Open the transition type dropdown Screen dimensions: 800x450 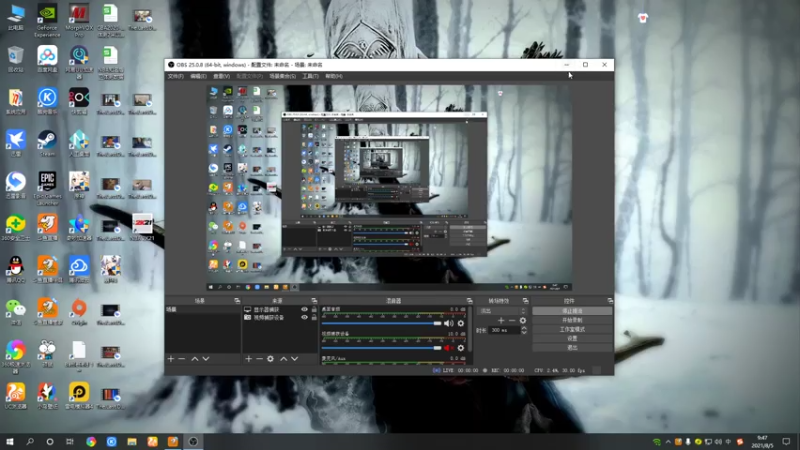click(x=502, y=311)
